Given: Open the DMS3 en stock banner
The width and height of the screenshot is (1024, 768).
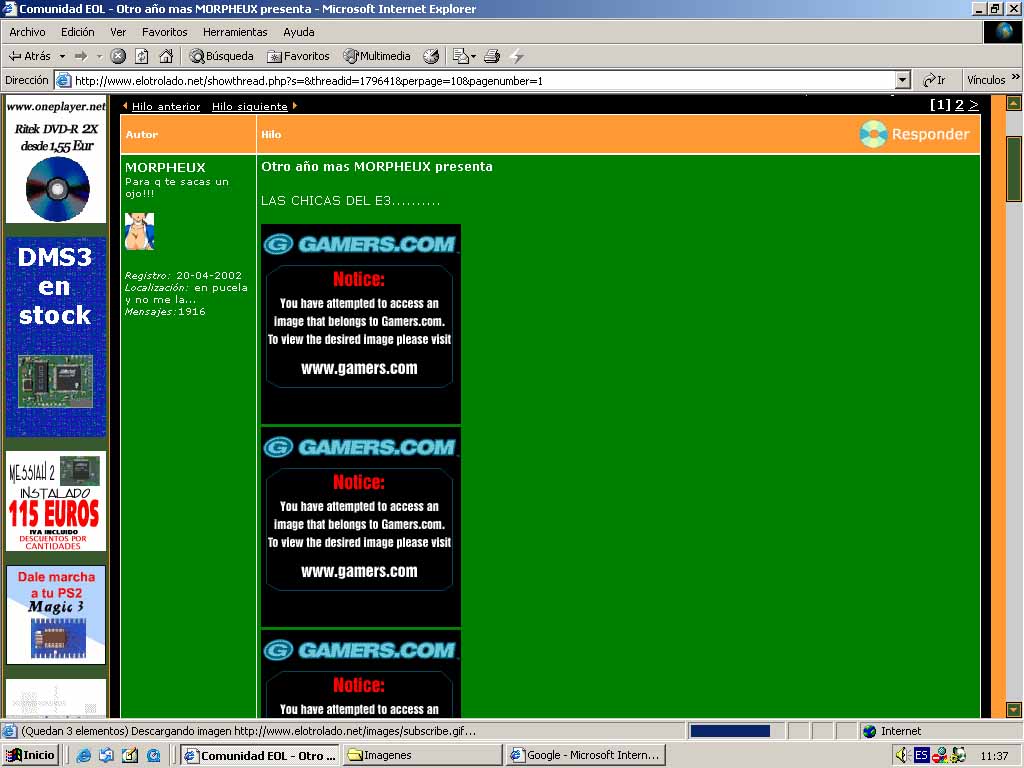Looking at the screenshot, I should (56, 336).
